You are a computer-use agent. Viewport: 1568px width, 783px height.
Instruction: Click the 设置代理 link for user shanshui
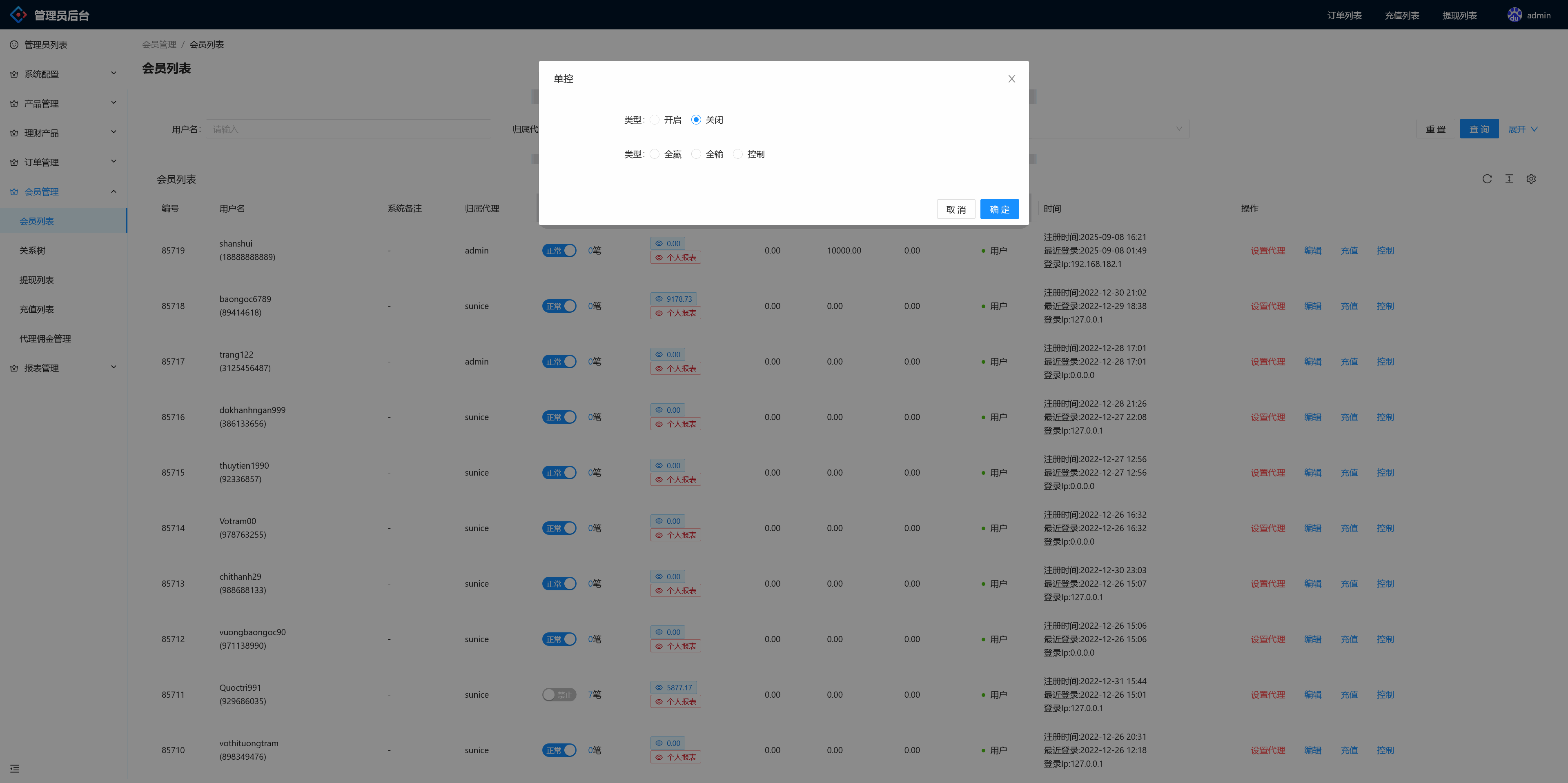pyautogui.click(x=1268, y=250)
